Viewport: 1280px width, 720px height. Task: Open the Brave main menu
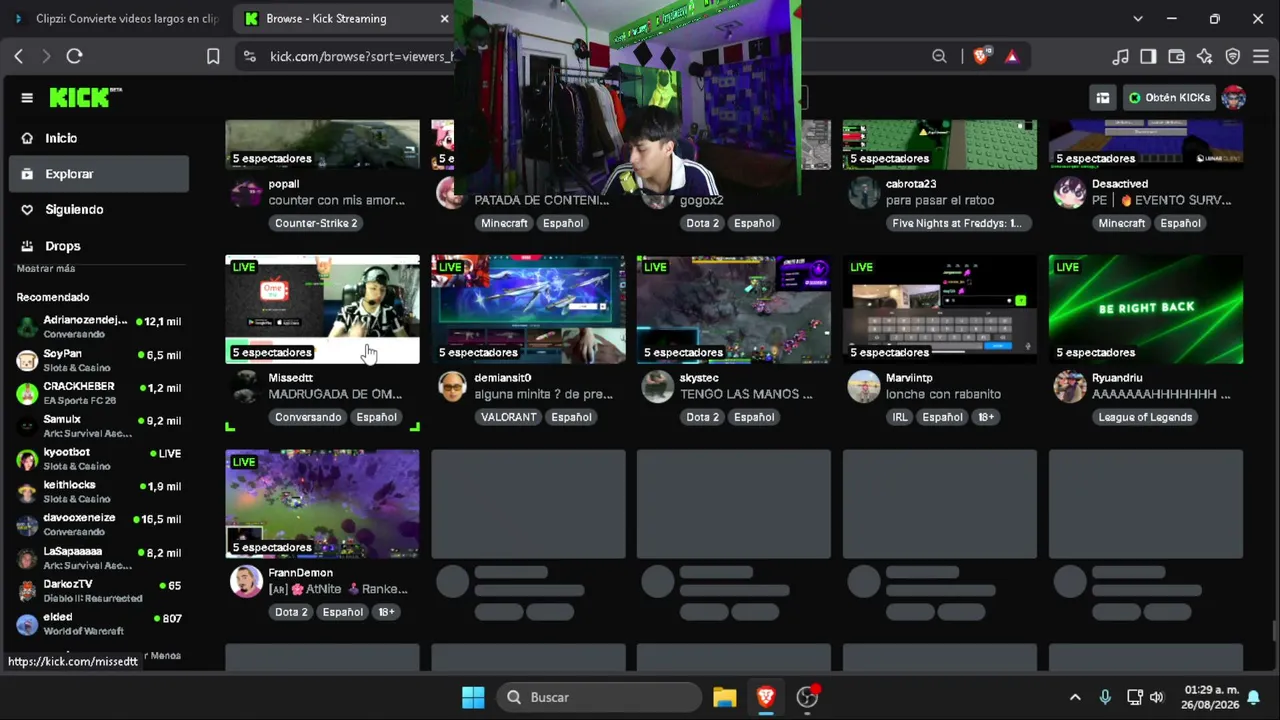pos(1260,57)
